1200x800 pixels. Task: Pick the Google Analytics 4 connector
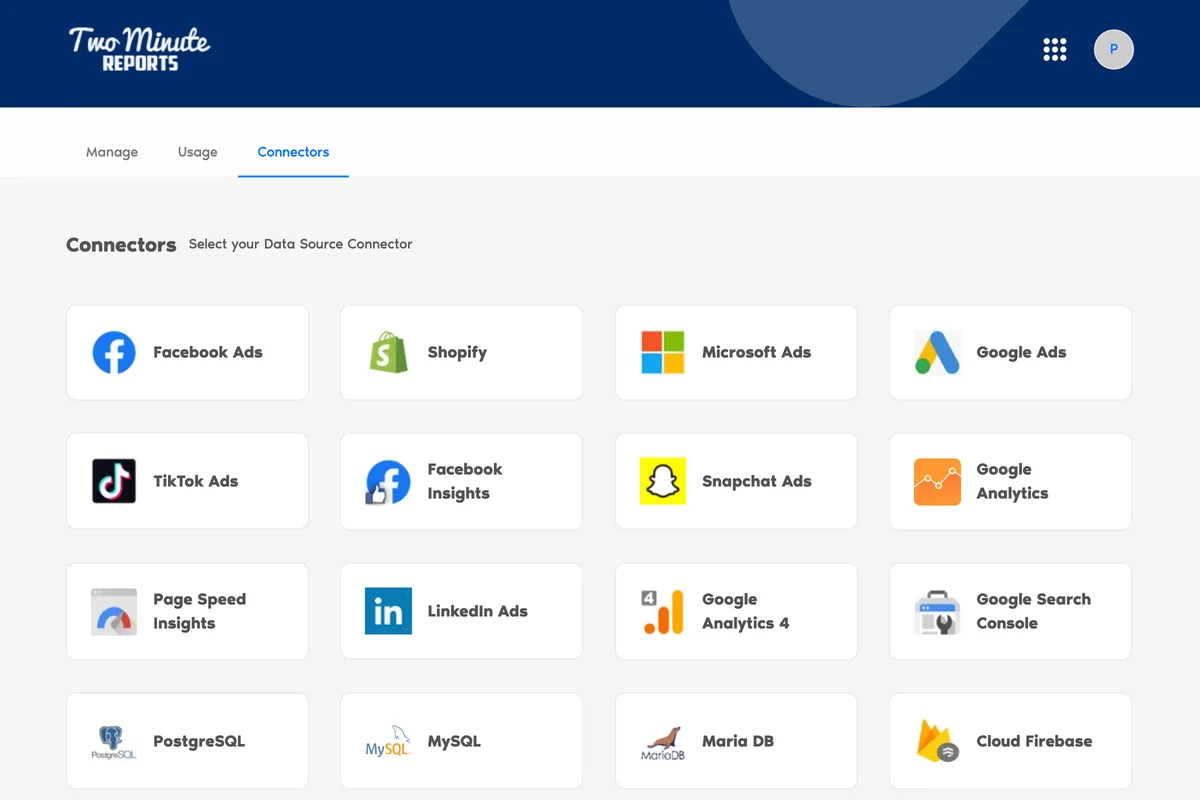point(736,611)
